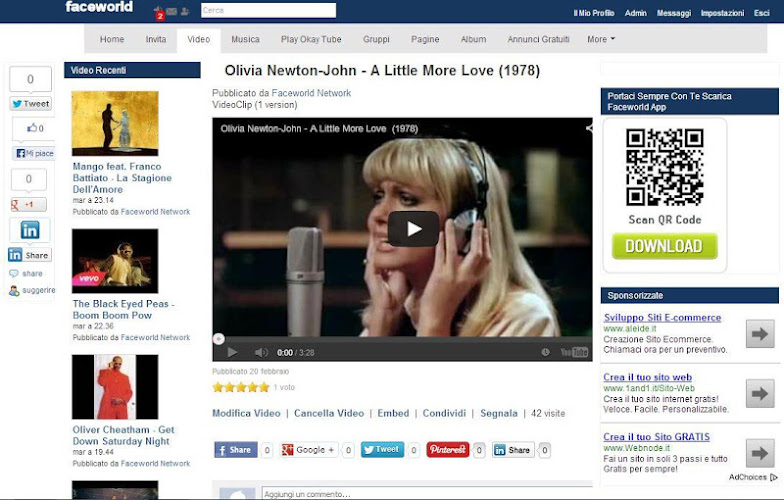
Task: Open the Play Okay Tube tab
Action: tap(311, 39)
